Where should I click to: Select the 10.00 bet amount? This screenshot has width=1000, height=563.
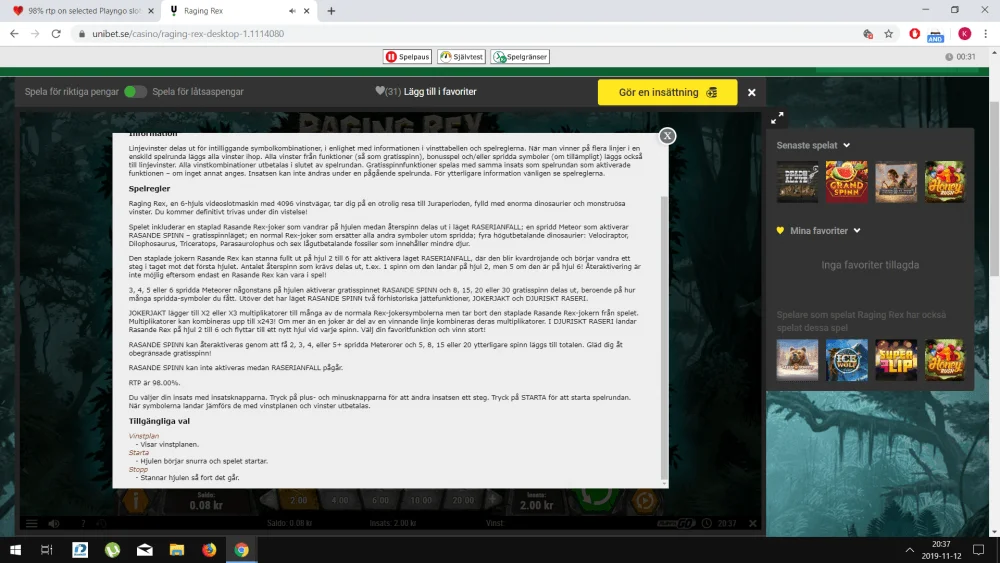[421, 501]
